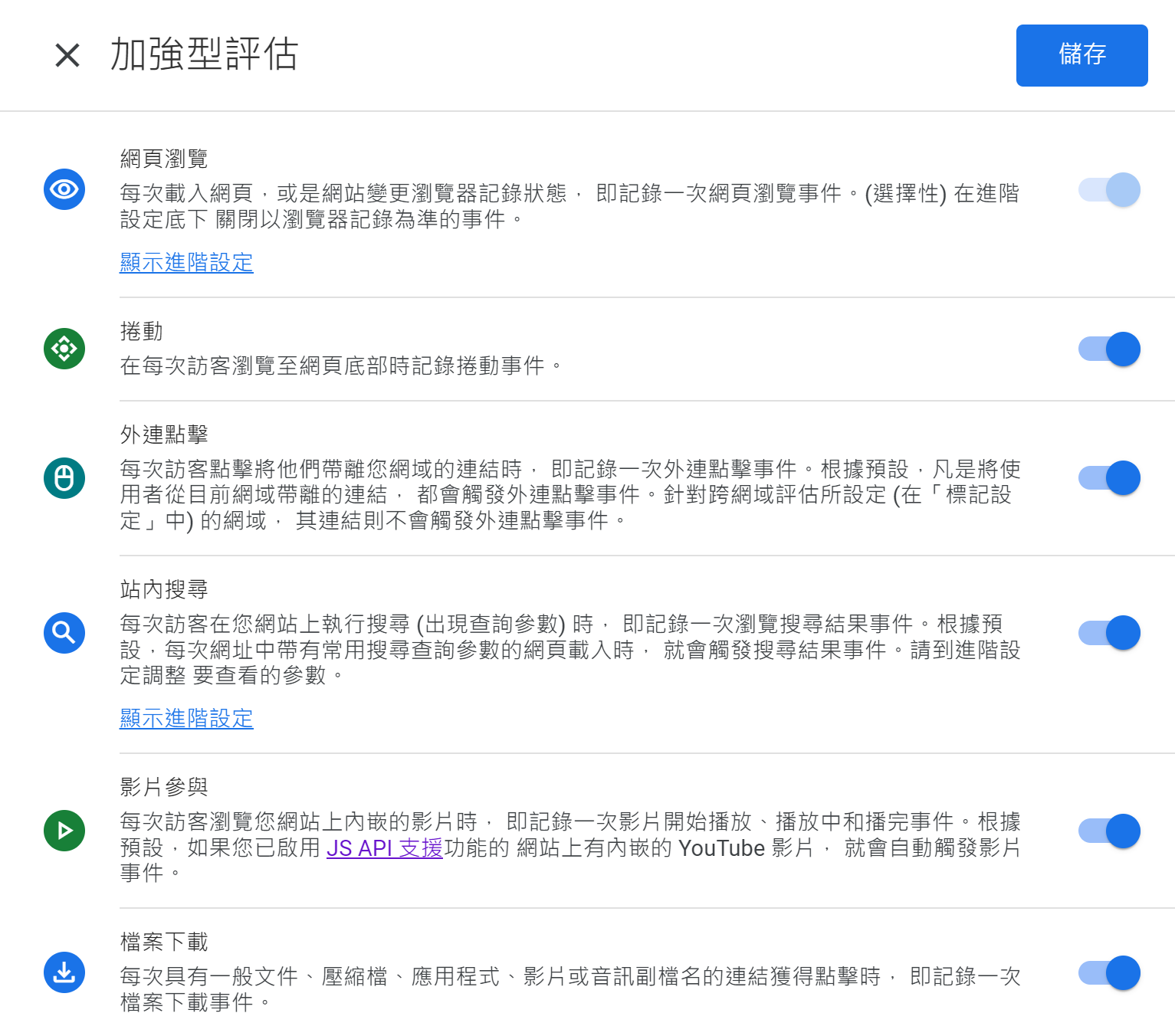Click the 影片參與 section heading
Viewport: 1175px width, 1036px height.
(x=164, y=787)
